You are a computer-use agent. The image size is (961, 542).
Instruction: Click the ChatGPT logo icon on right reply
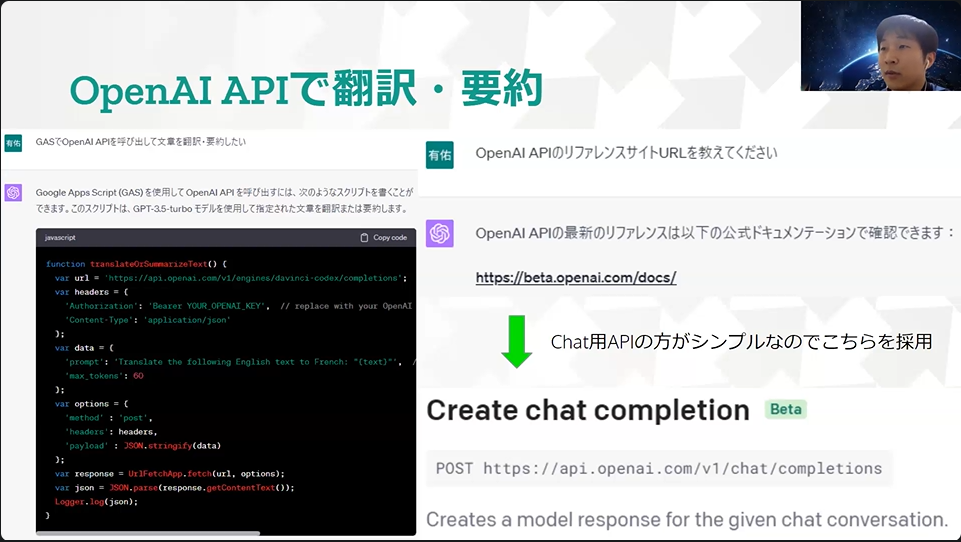click(x=439, y=233)
